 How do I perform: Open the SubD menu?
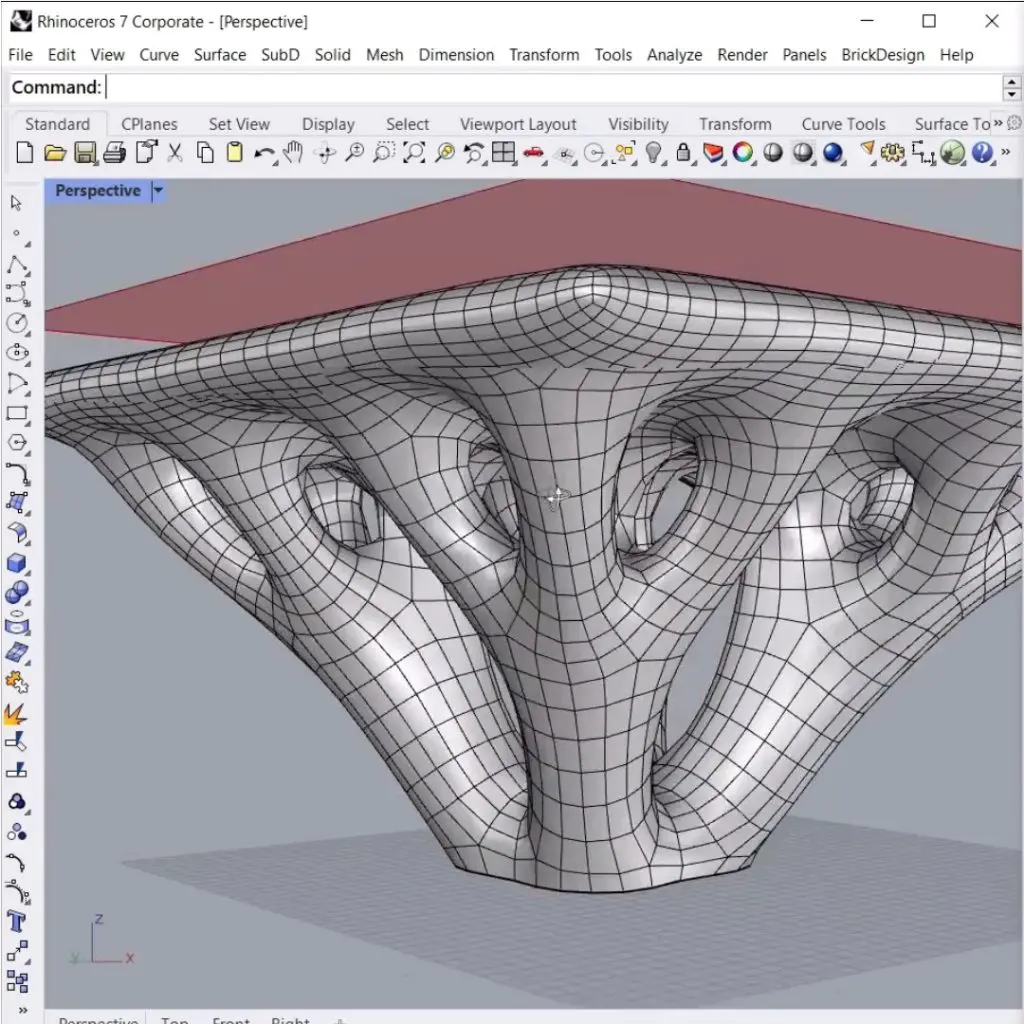tap(280, 55)
